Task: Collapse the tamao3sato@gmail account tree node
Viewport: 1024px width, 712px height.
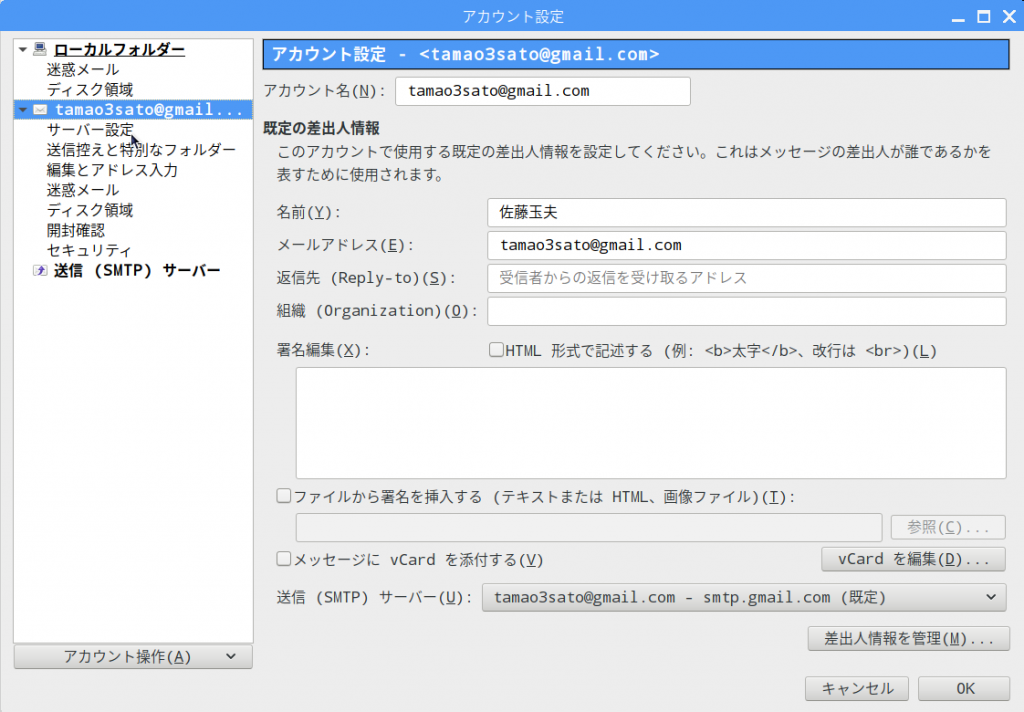Action: tap(23, 110)
